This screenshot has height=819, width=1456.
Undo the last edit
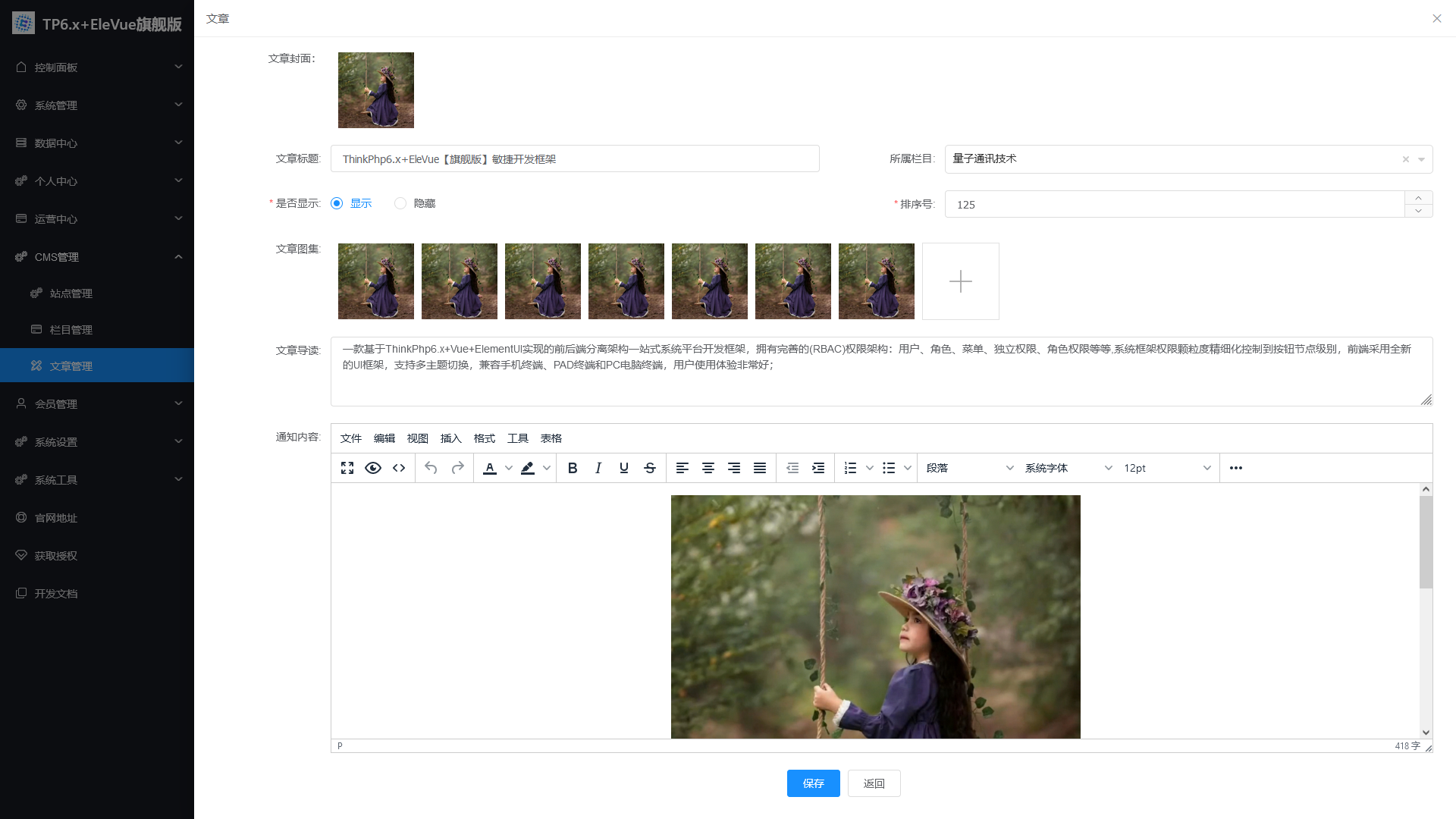point(431,468)
